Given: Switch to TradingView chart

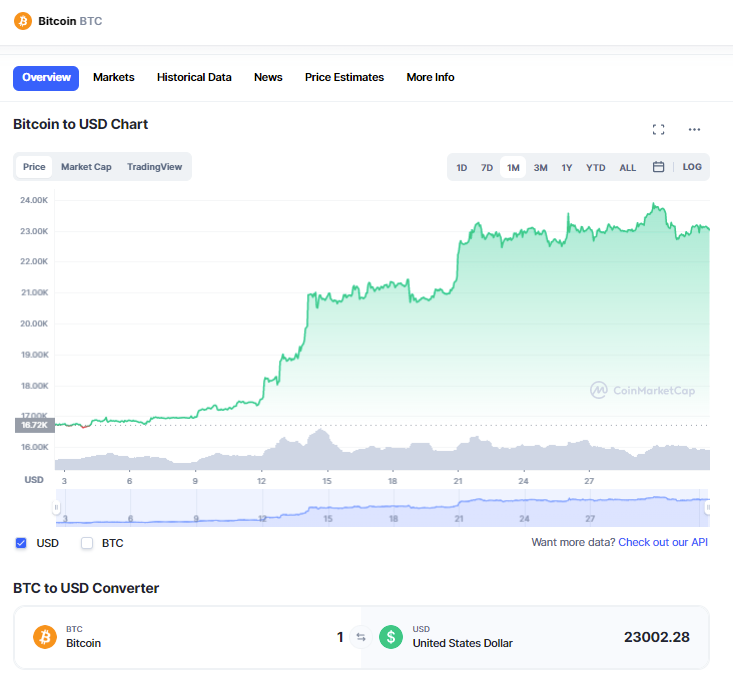Looking at the screenshot, I should point(154,167).
